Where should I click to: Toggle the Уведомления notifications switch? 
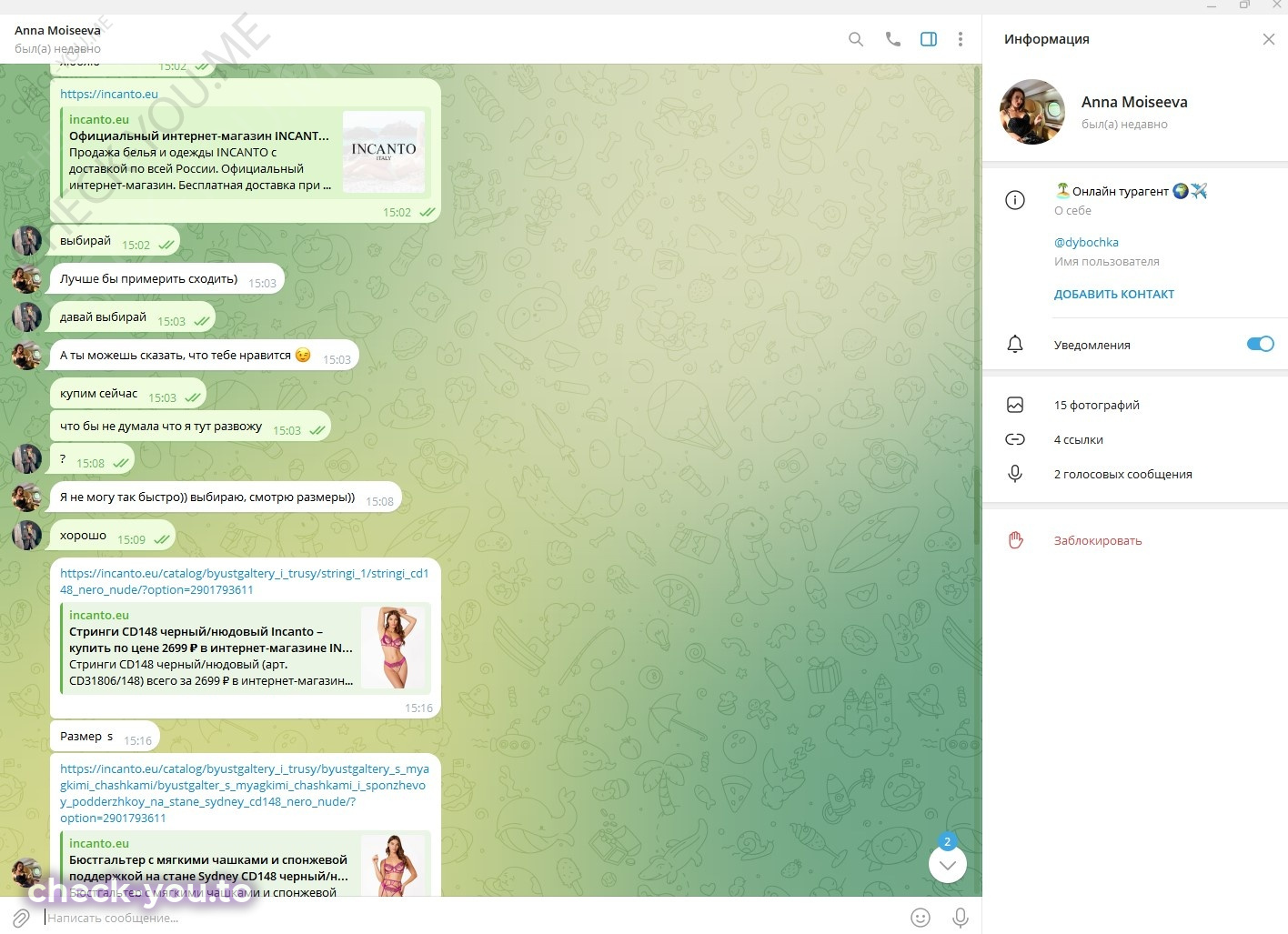point(1260,344)
